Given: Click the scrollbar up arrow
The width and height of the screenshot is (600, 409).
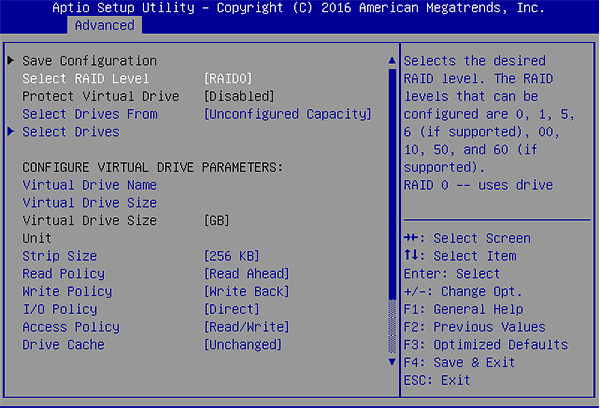Looking at the screenshot, I should pyautogui.click(x=391, y=61).
